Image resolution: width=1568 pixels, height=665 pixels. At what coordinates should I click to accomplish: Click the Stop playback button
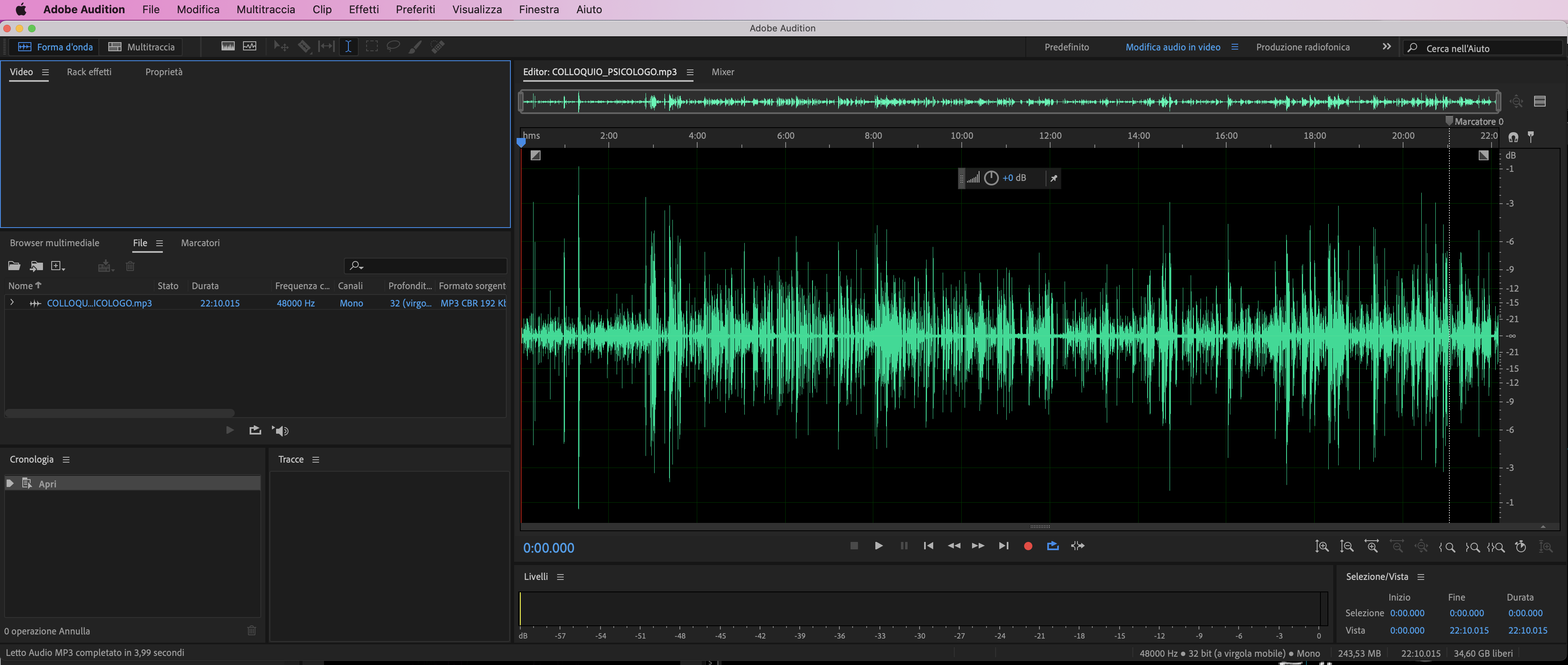tap(854, 546)
